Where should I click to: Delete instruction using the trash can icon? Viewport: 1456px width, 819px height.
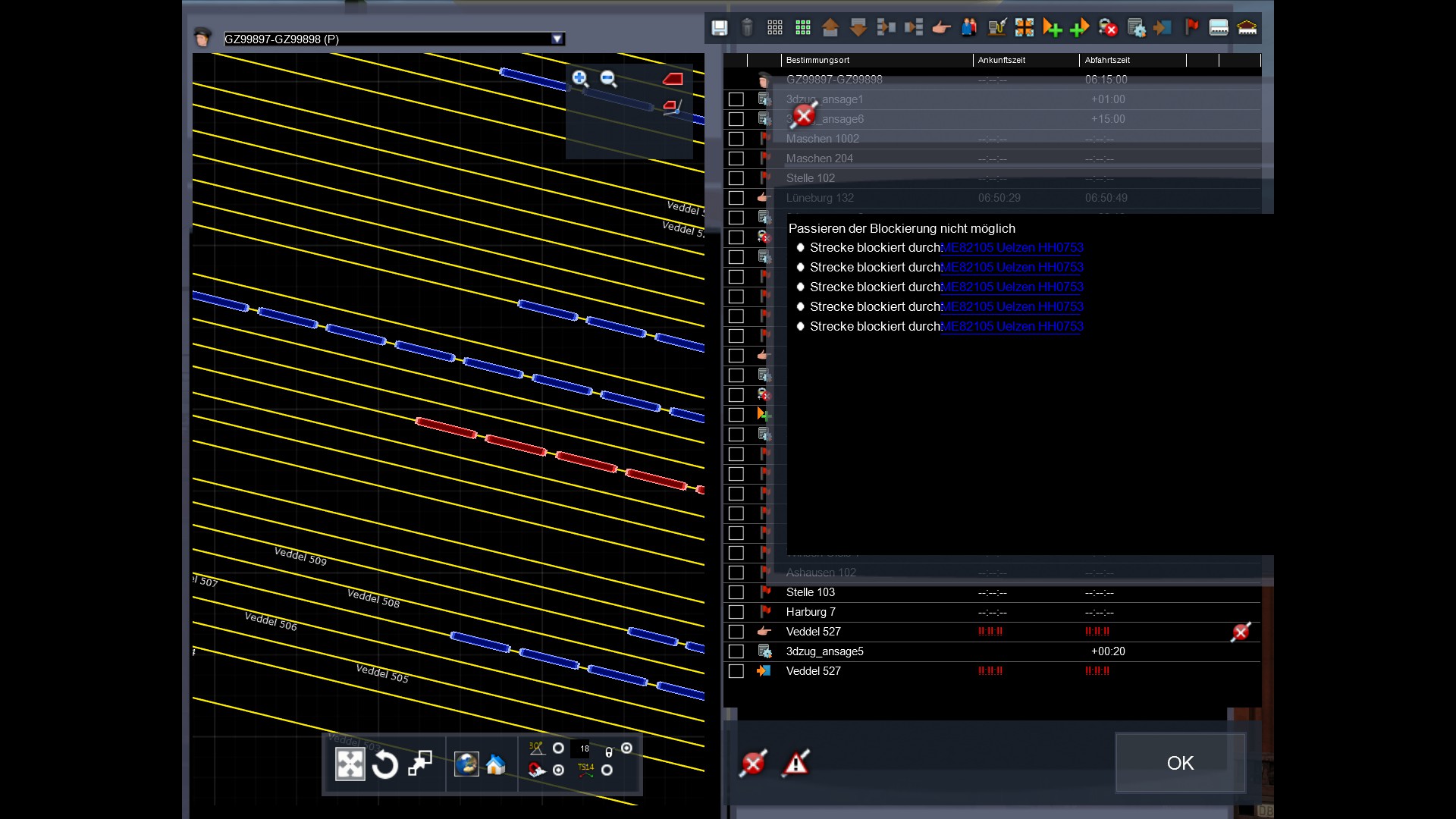pyautogui.click(x=747, y=28)
